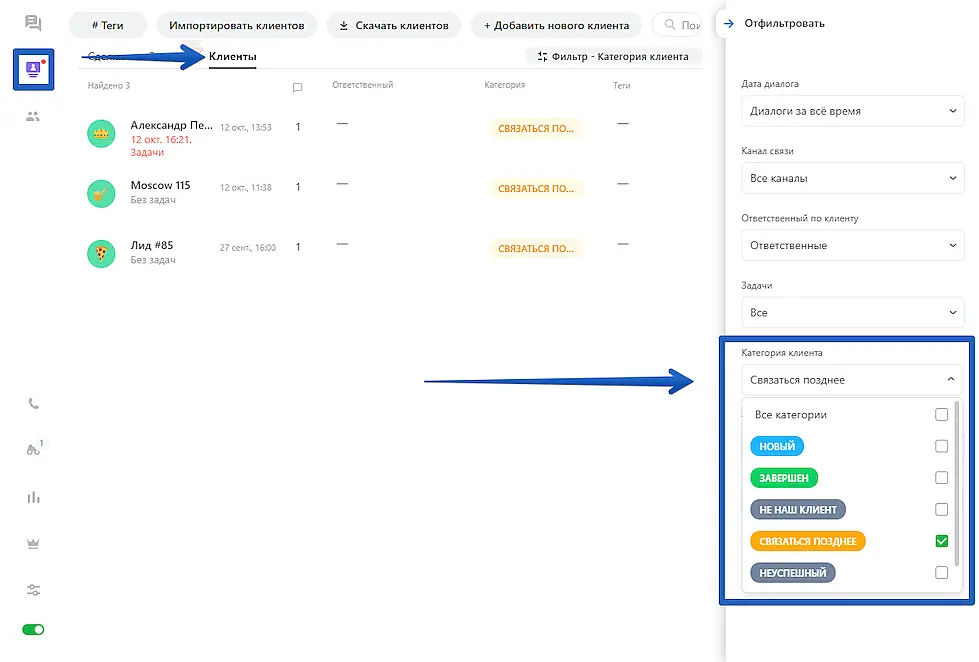Switch to the 'Клиенты' tab
This screenshot has width=979, height=662.
tap(232, 57)
